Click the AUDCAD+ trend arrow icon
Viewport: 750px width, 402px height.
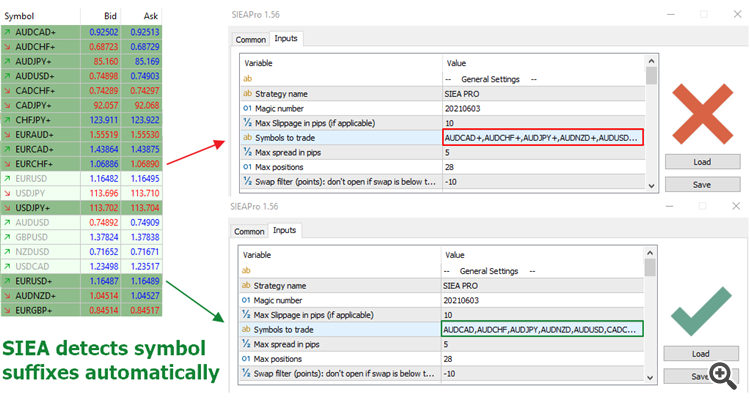click(7, 32)
